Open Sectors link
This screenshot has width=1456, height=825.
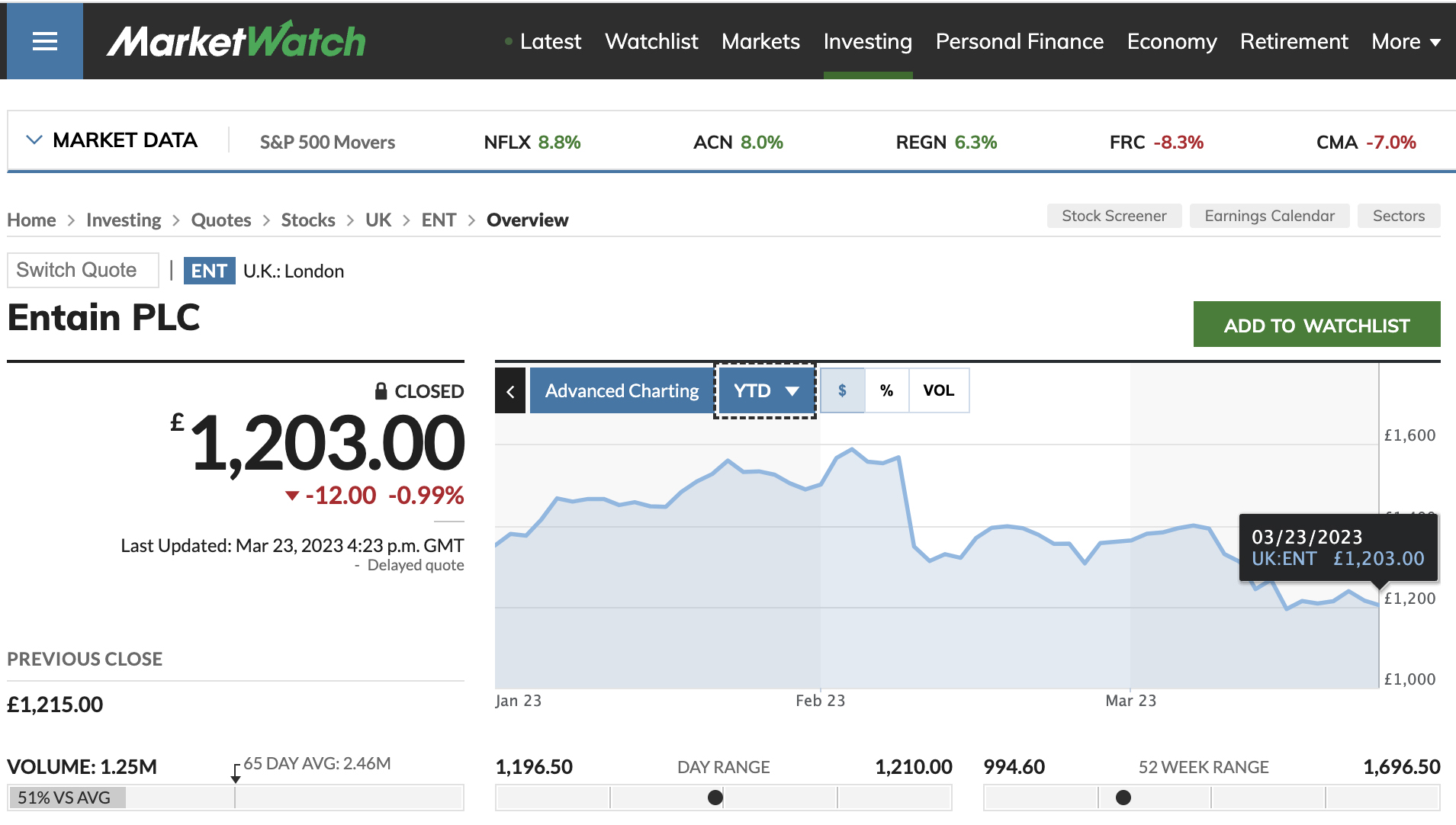[1399, 216]
